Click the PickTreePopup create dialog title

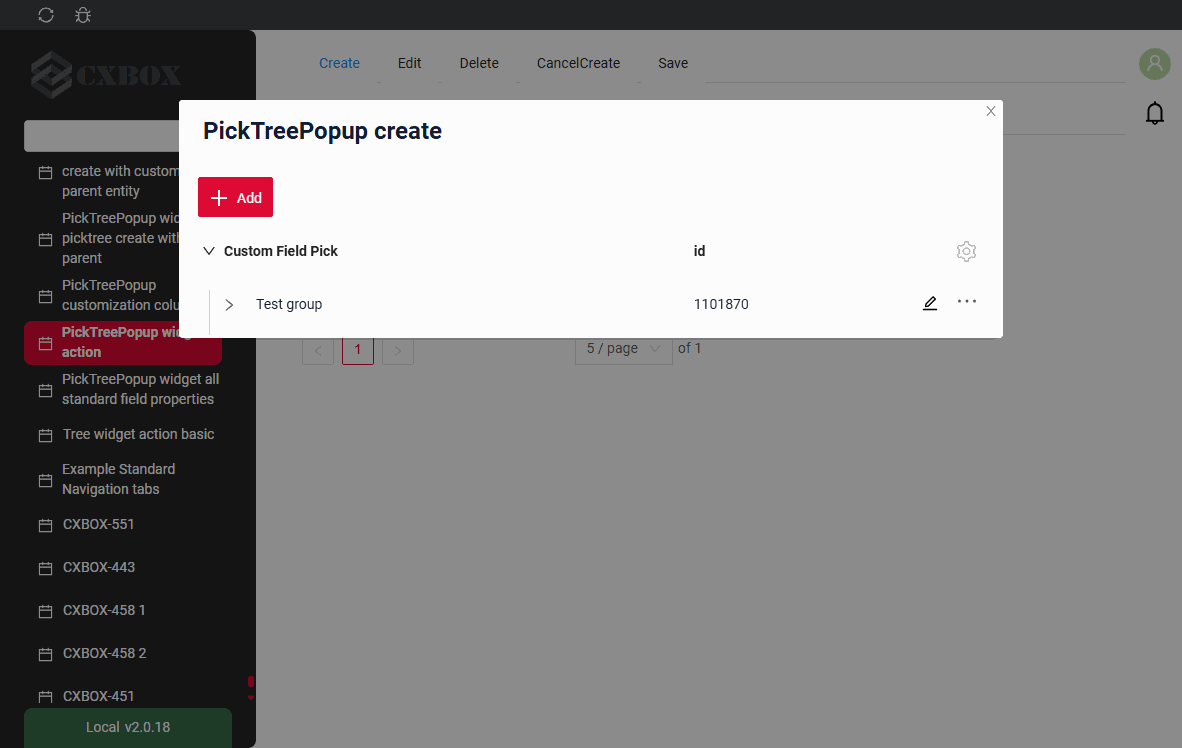(323, 131)
